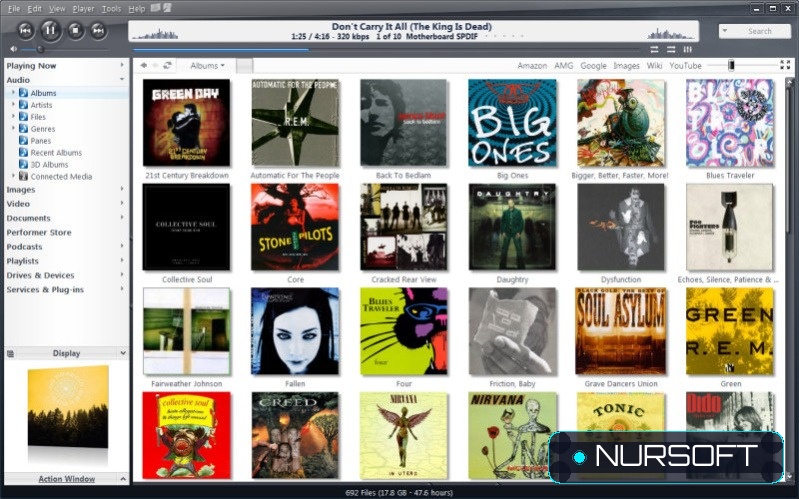Select the Artists tree icon
Image resolution: width=799 pixels, height=499 pixels.
[23, 104]
